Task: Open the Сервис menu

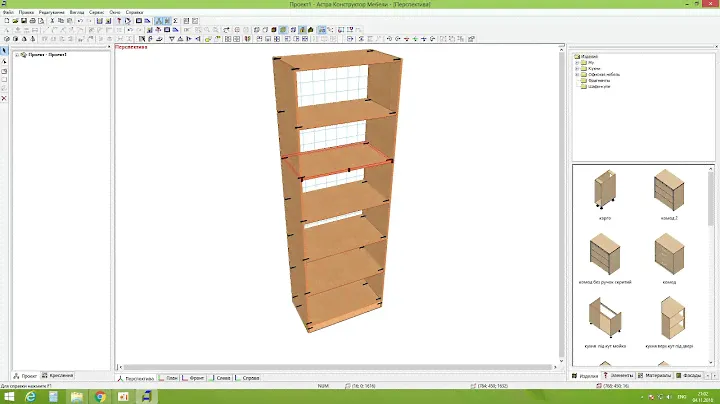Action: click(x=94, y=11)
